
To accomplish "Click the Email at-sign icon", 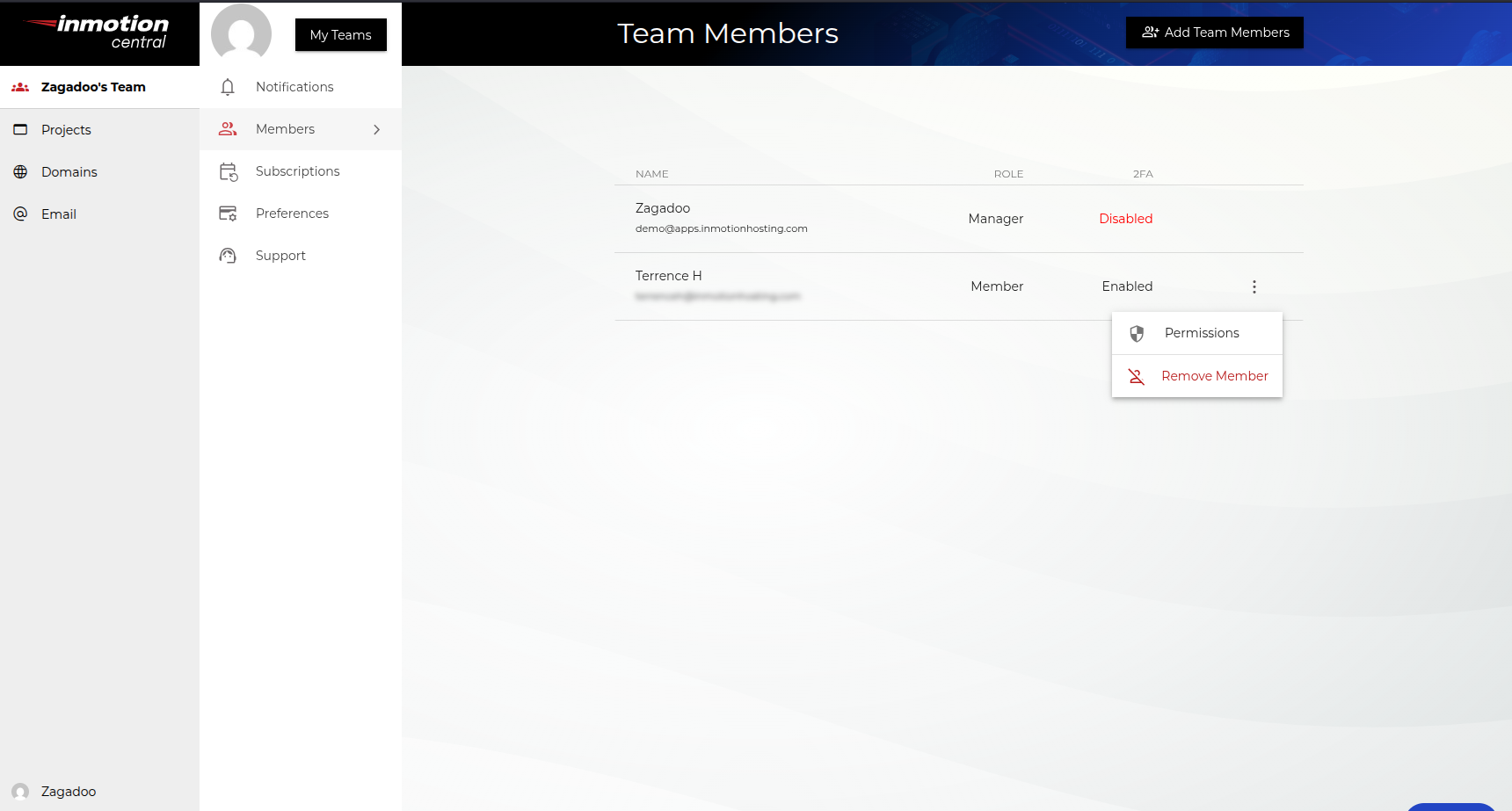I will [20, 214].
